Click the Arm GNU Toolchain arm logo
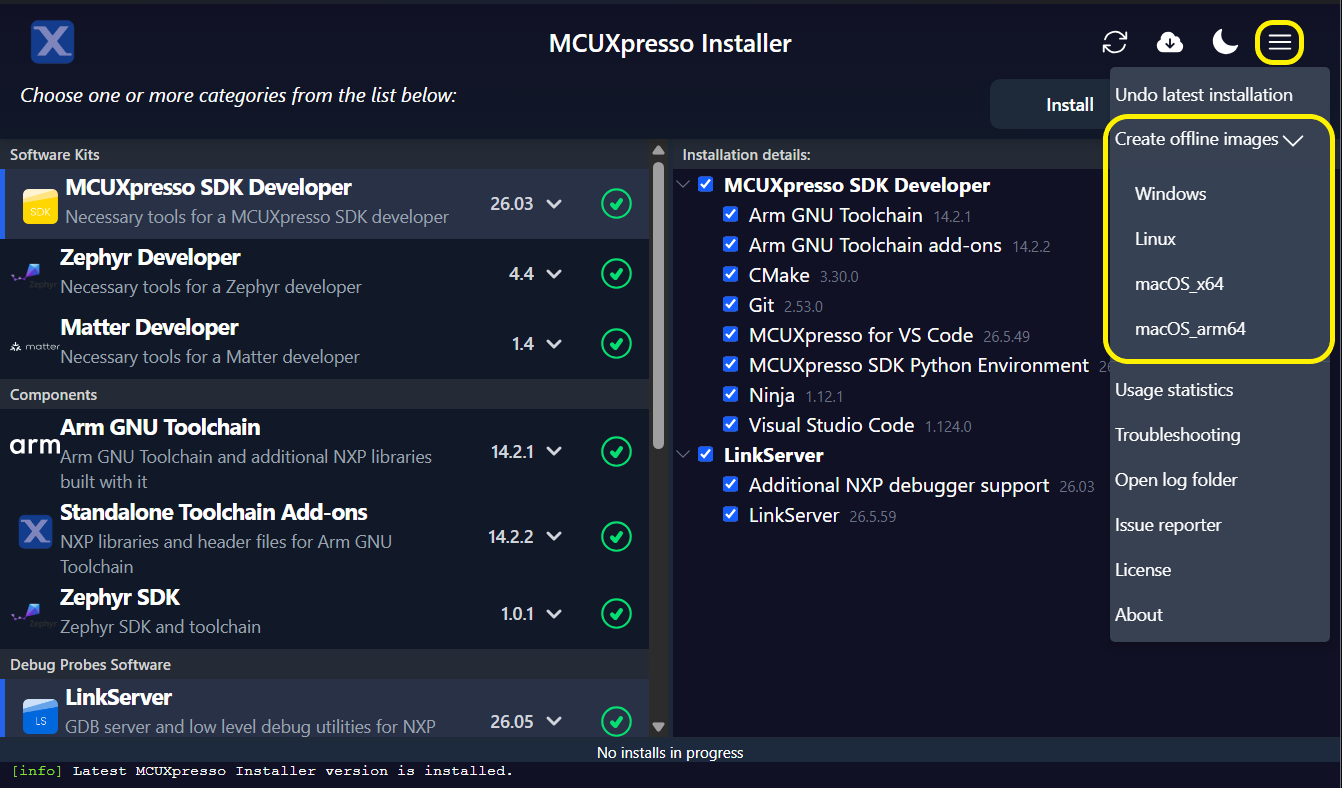Image resolution: width=1342 pixels, height=788 pixels. point(34,446)
